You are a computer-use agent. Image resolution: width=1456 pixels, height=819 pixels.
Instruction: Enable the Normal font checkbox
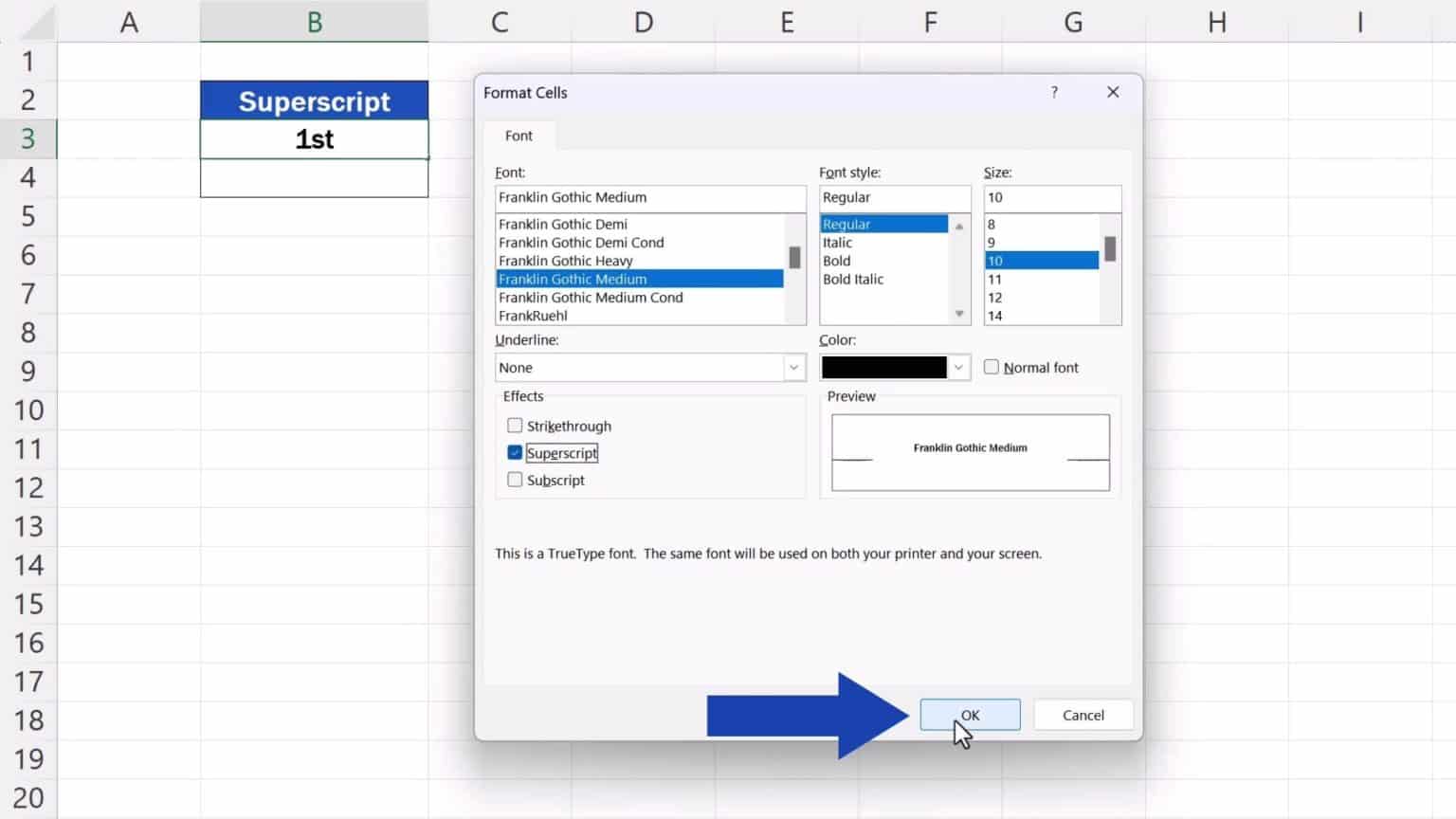[991, 367]
